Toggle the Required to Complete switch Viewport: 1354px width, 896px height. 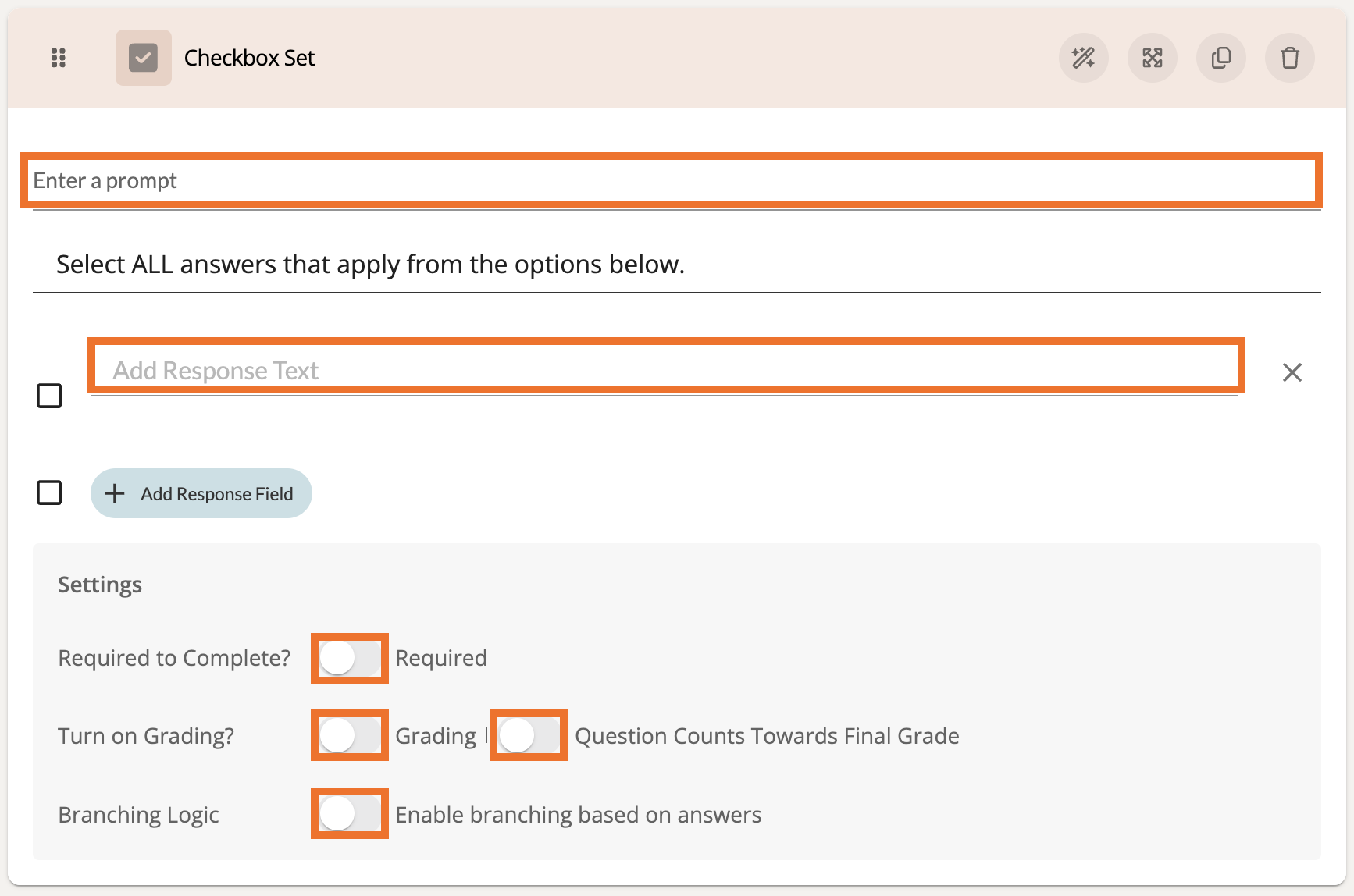[349, 659]
